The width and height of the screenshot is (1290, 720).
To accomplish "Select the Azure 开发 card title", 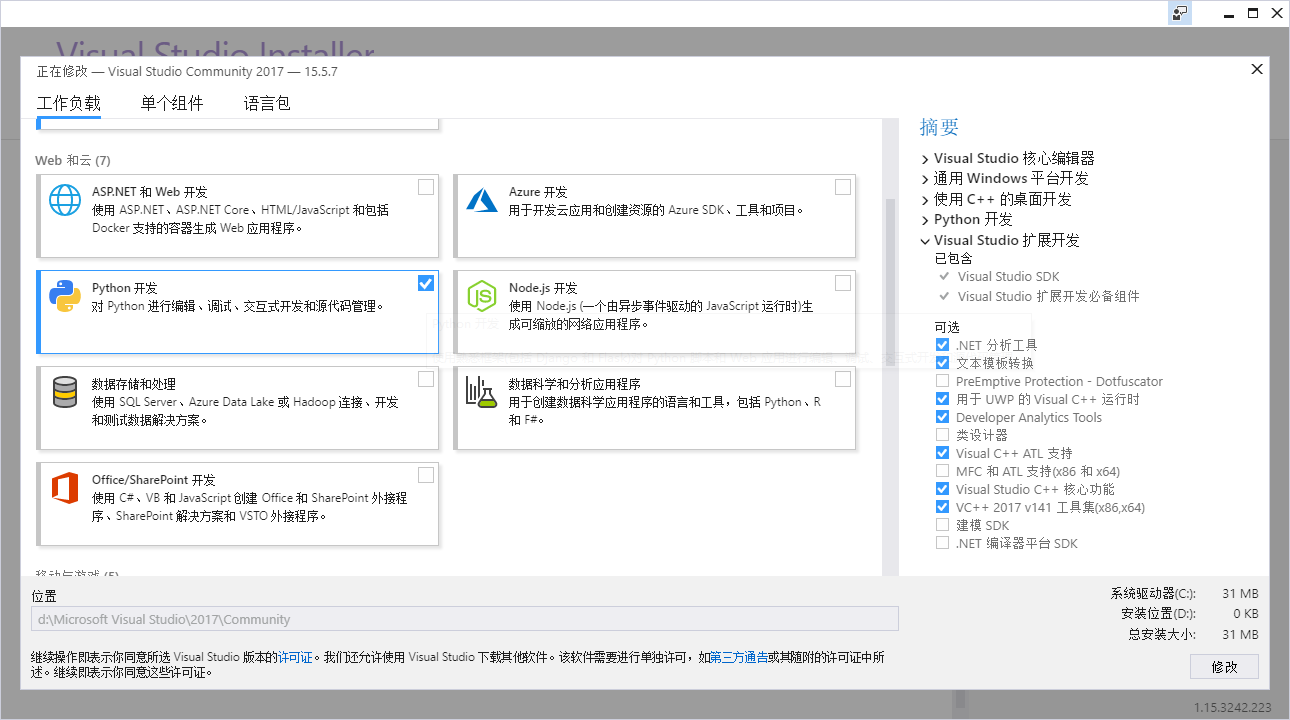I will click(x=538, y=192).
